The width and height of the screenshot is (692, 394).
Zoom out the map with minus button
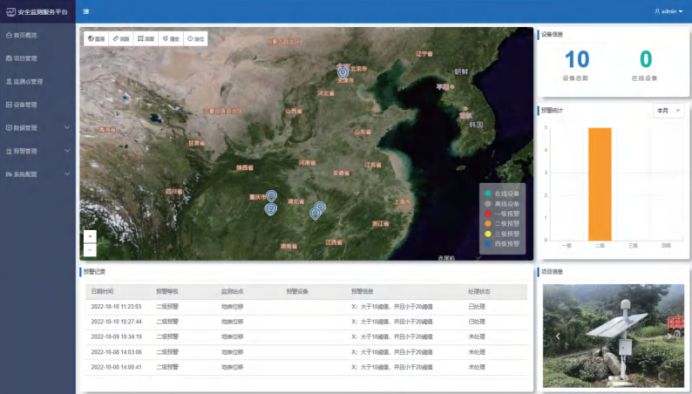pyautogui.click(x=90, y=250)
